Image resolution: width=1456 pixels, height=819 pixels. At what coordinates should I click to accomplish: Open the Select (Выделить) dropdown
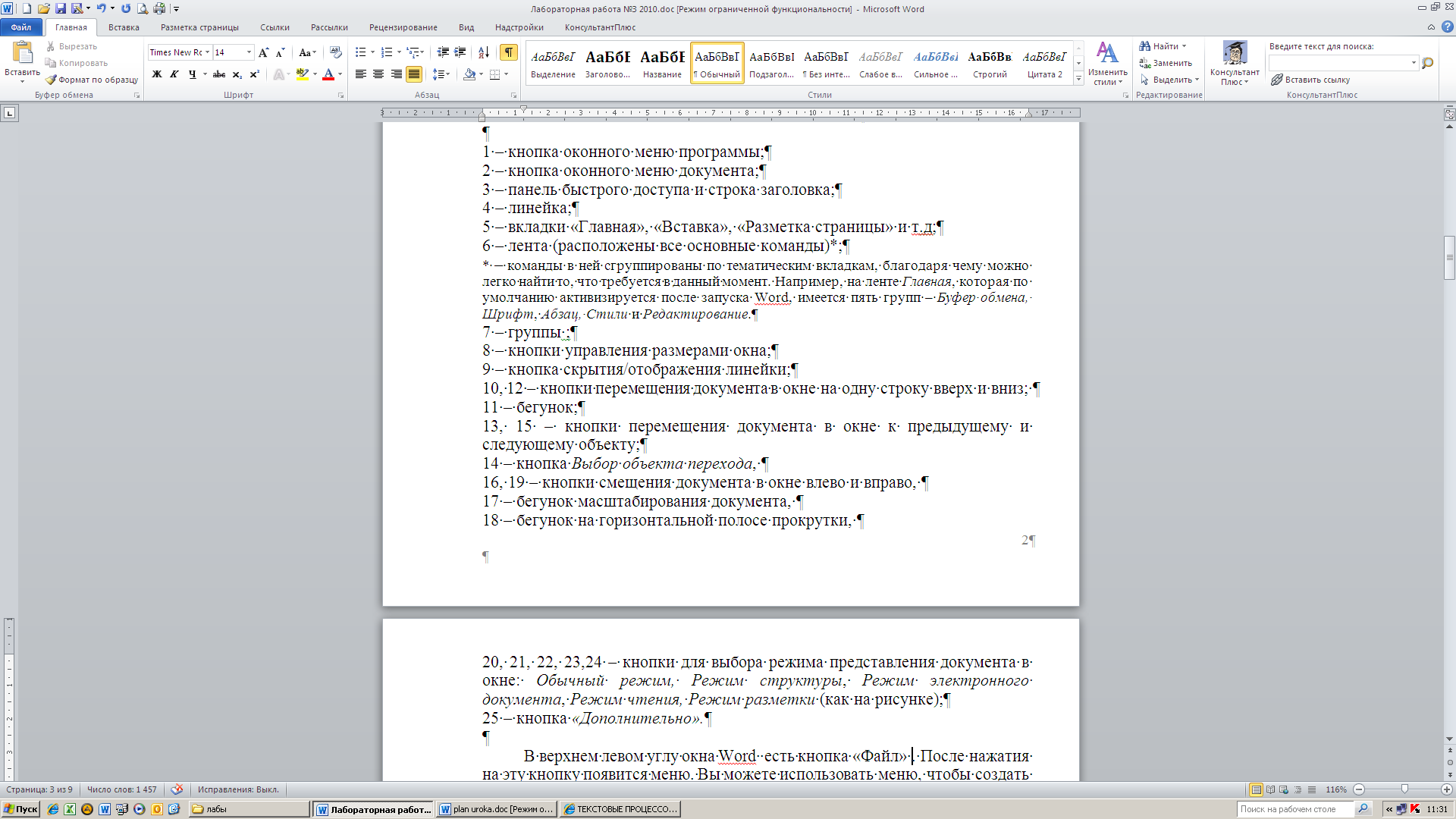pos(1169,80)
